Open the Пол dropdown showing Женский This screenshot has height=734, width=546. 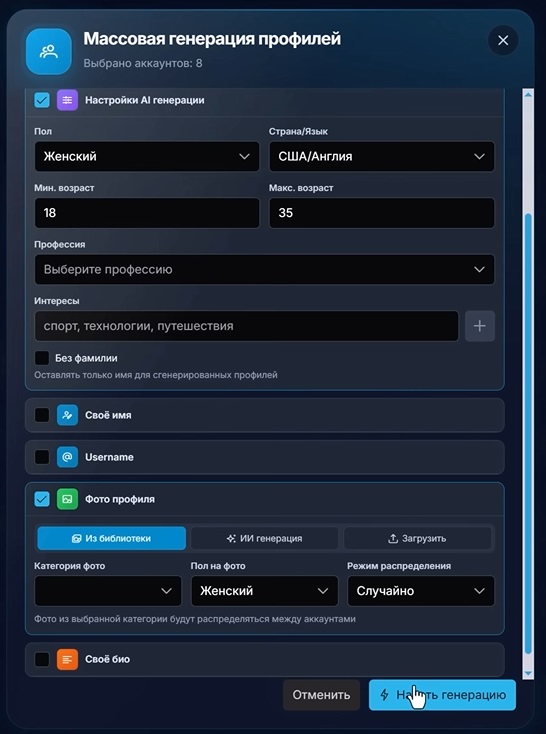(147, 156)
